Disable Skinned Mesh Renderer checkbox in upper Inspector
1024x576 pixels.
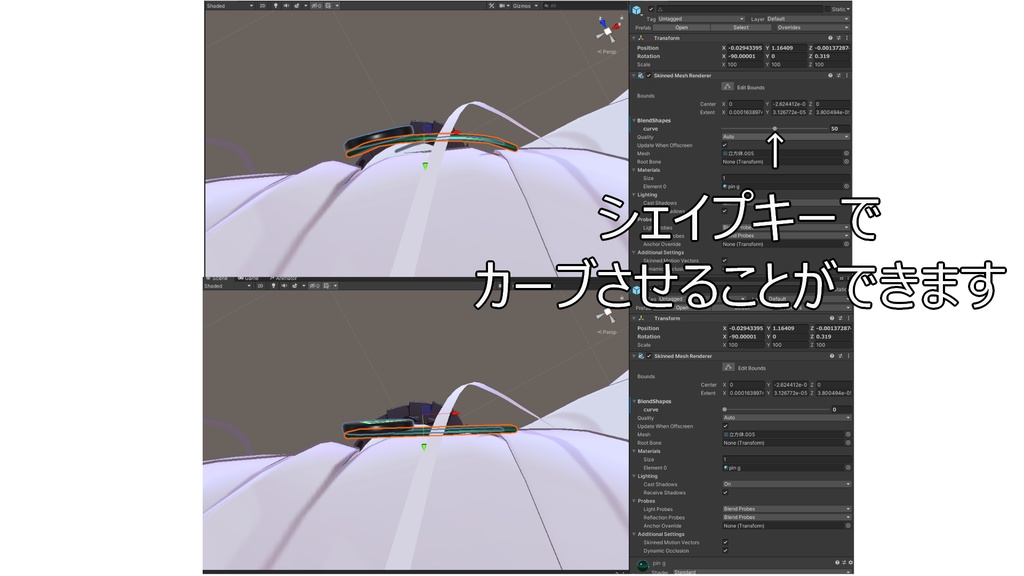tap(648, 76)
